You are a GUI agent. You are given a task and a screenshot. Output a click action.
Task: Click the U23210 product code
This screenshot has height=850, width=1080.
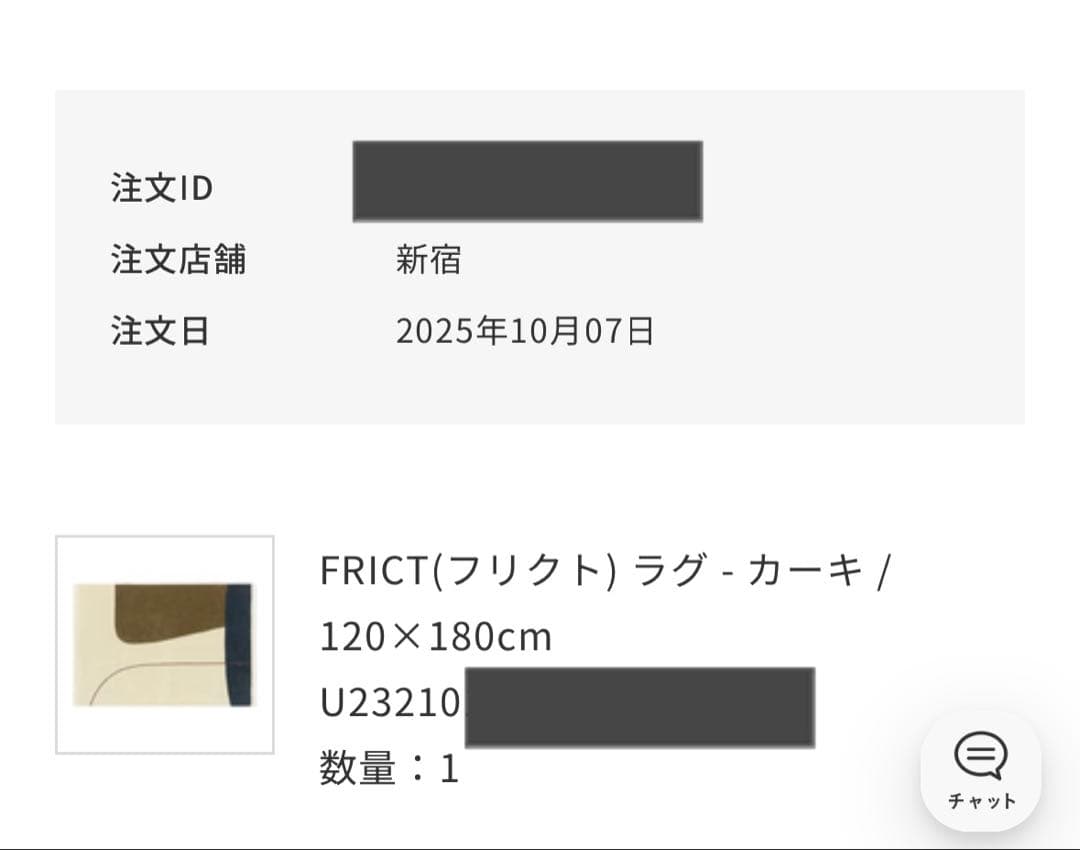click(x=390, y=703)
